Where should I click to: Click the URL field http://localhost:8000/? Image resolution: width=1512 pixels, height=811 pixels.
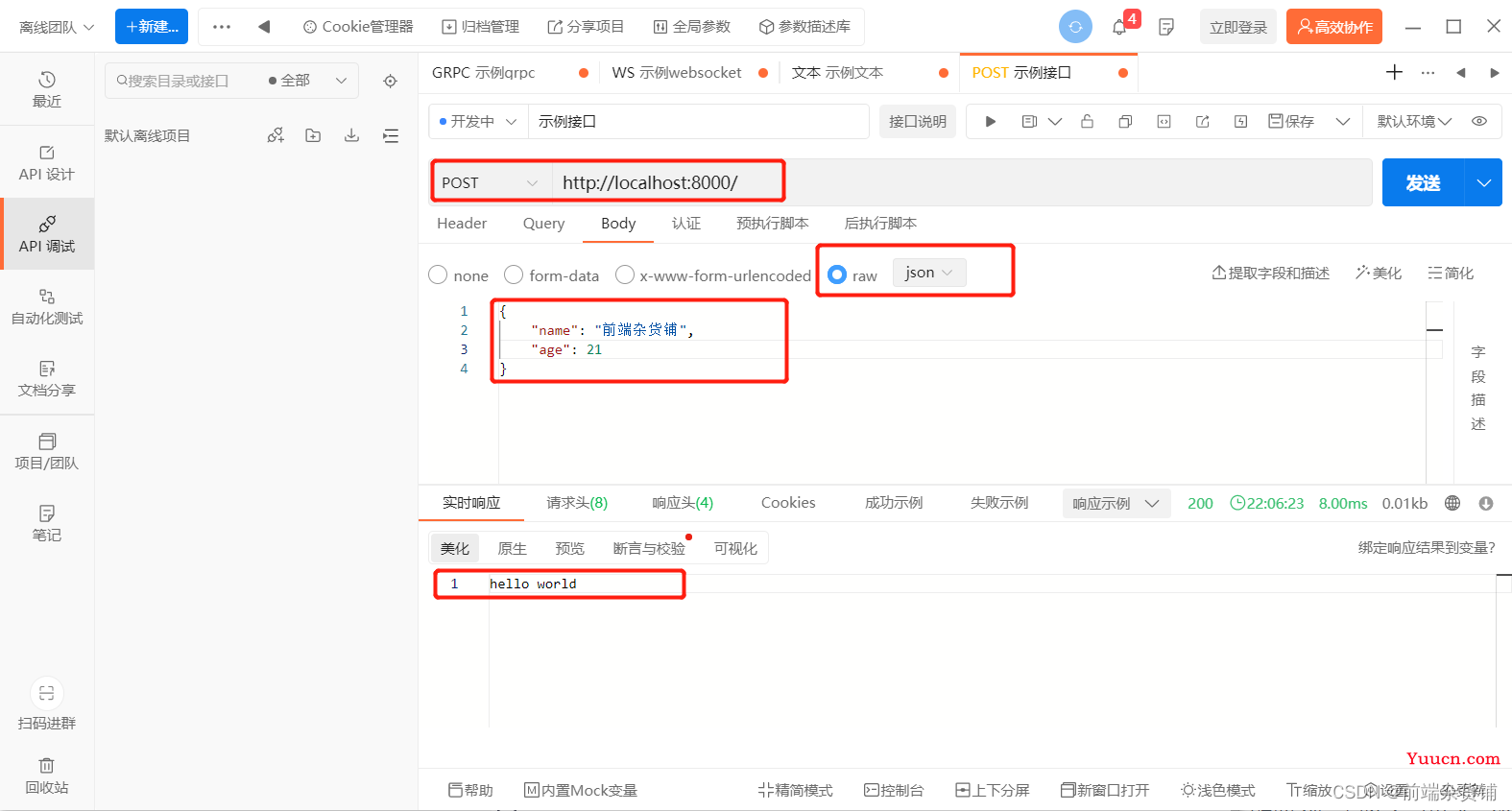[x=961, y=182]
